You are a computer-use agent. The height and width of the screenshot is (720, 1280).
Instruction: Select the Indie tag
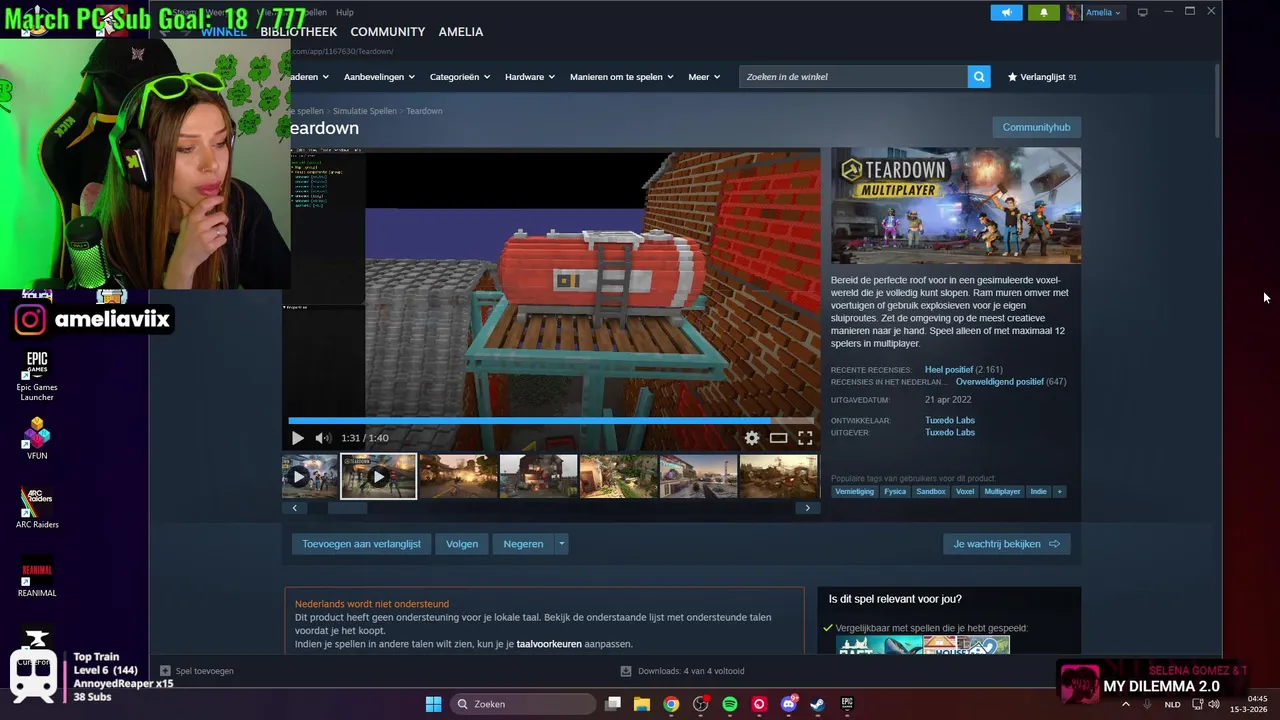point(1039,491)
